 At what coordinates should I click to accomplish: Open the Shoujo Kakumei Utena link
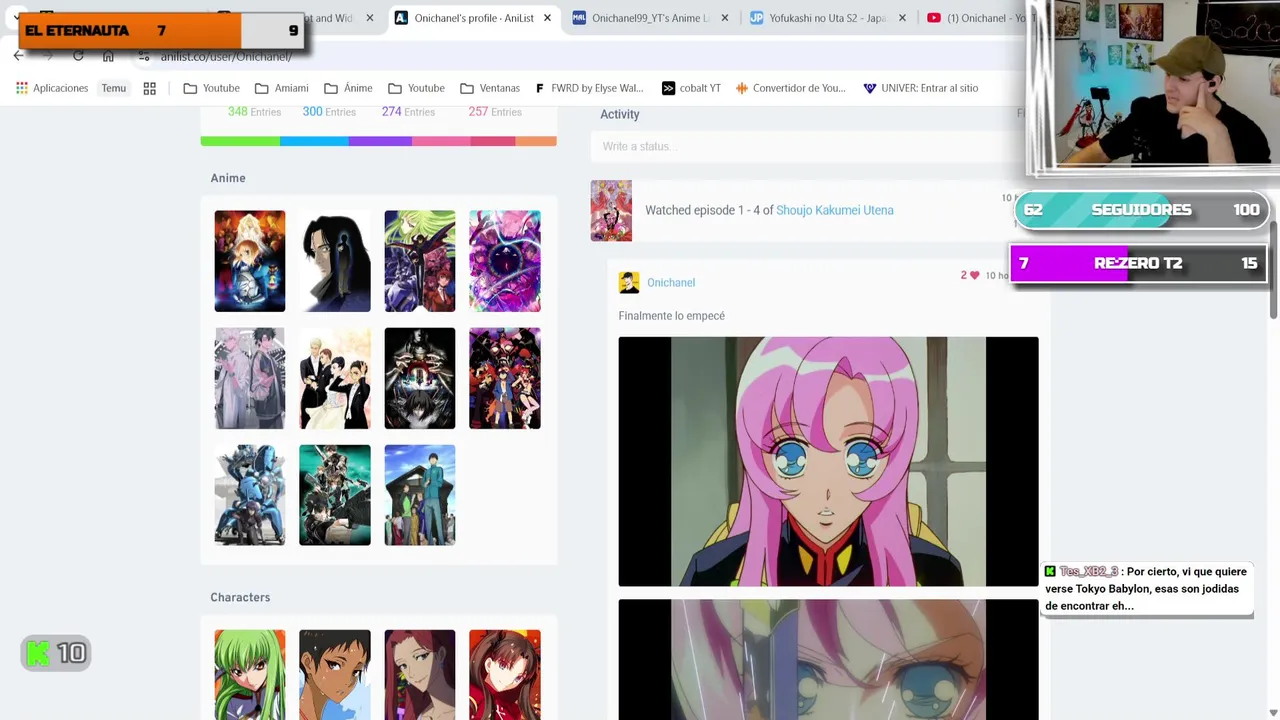click(835, 210)
